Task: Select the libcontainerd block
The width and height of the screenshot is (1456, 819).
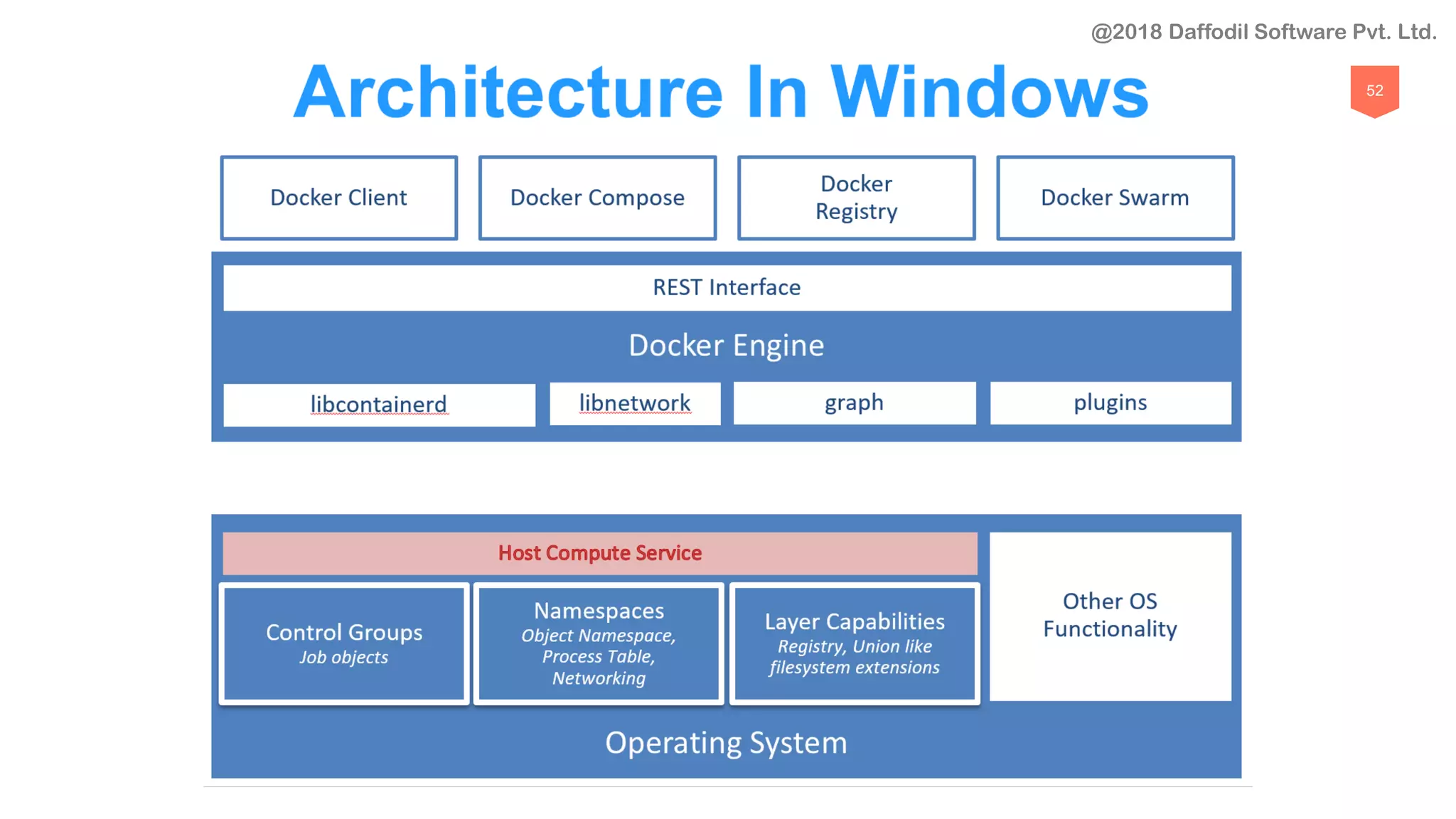Action: pyautogui.click(x=379, y=405)
